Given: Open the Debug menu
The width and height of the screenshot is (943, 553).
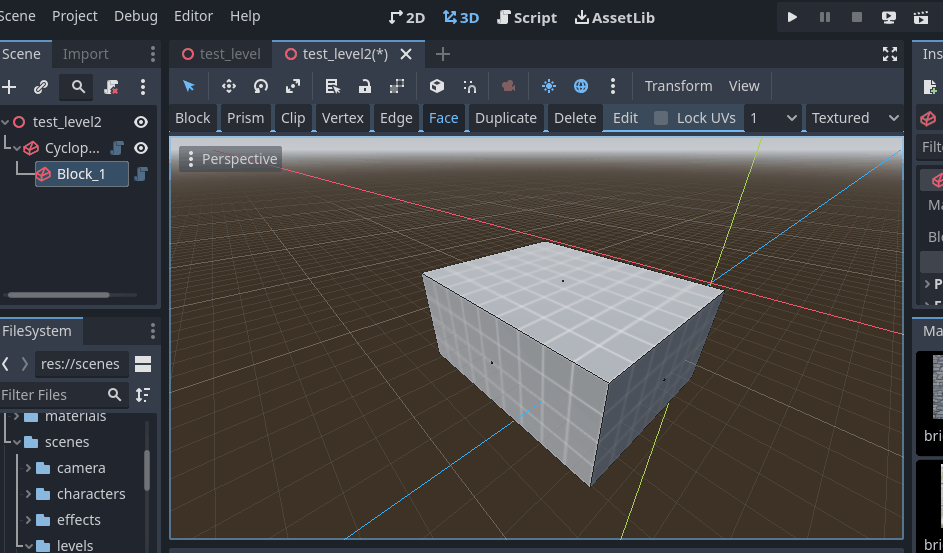Looking at the screenshot, I should click(136, 16).
